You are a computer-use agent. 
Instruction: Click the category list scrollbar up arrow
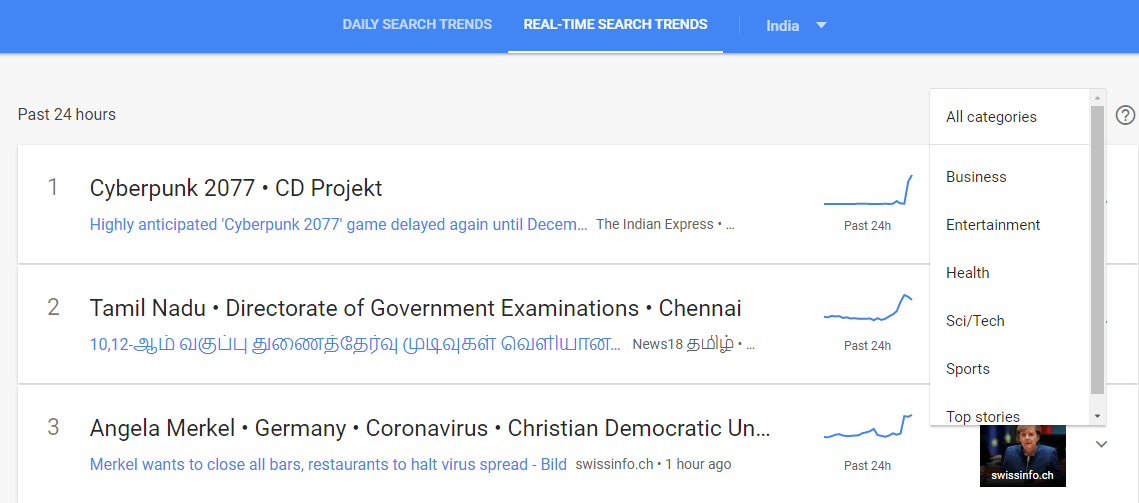[1098, 97]
